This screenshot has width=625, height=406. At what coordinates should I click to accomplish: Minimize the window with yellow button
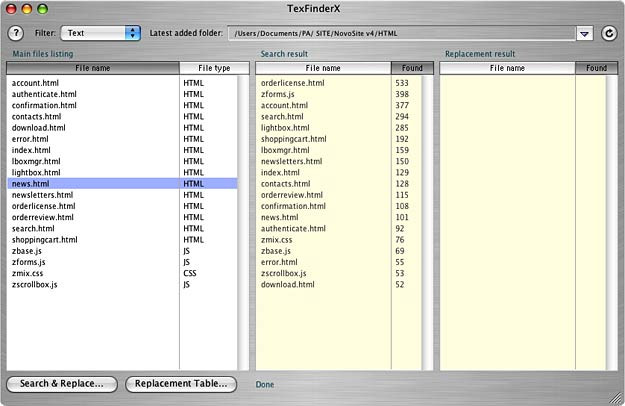(27, 9)
